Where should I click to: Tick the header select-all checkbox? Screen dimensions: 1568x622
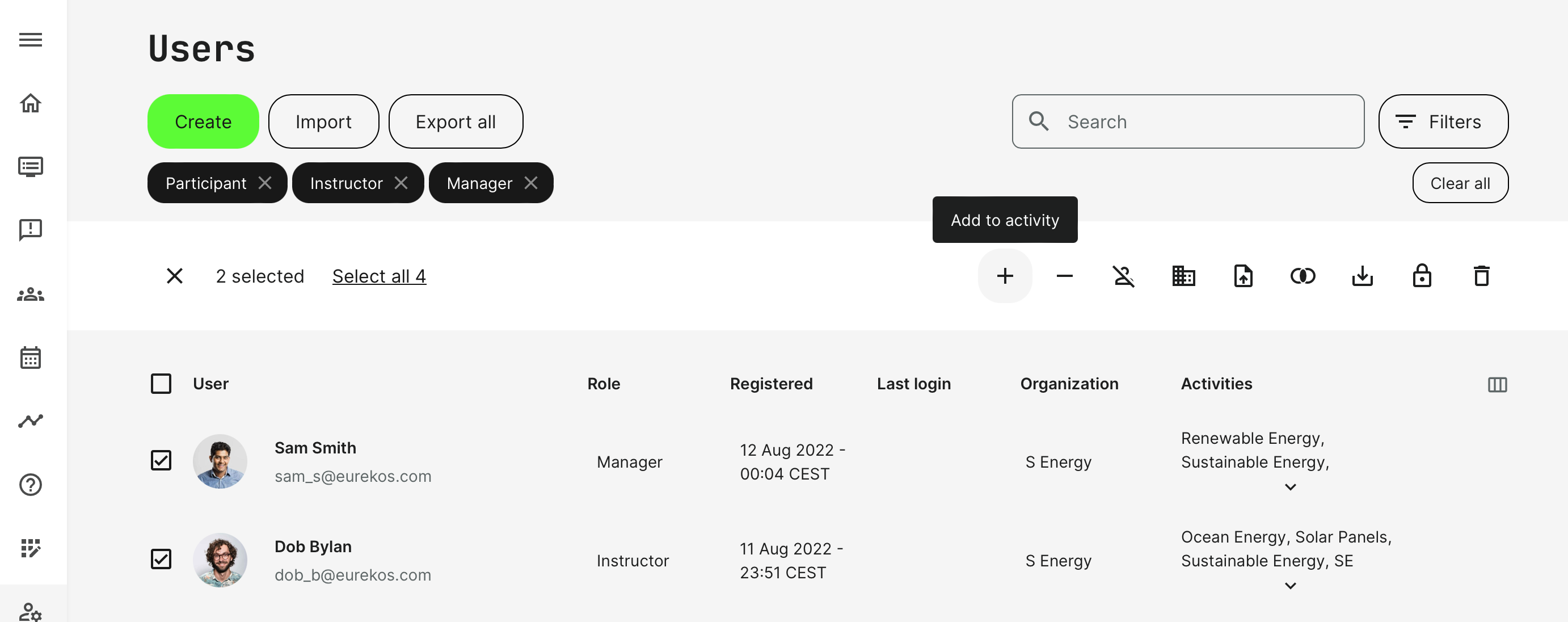161,384
